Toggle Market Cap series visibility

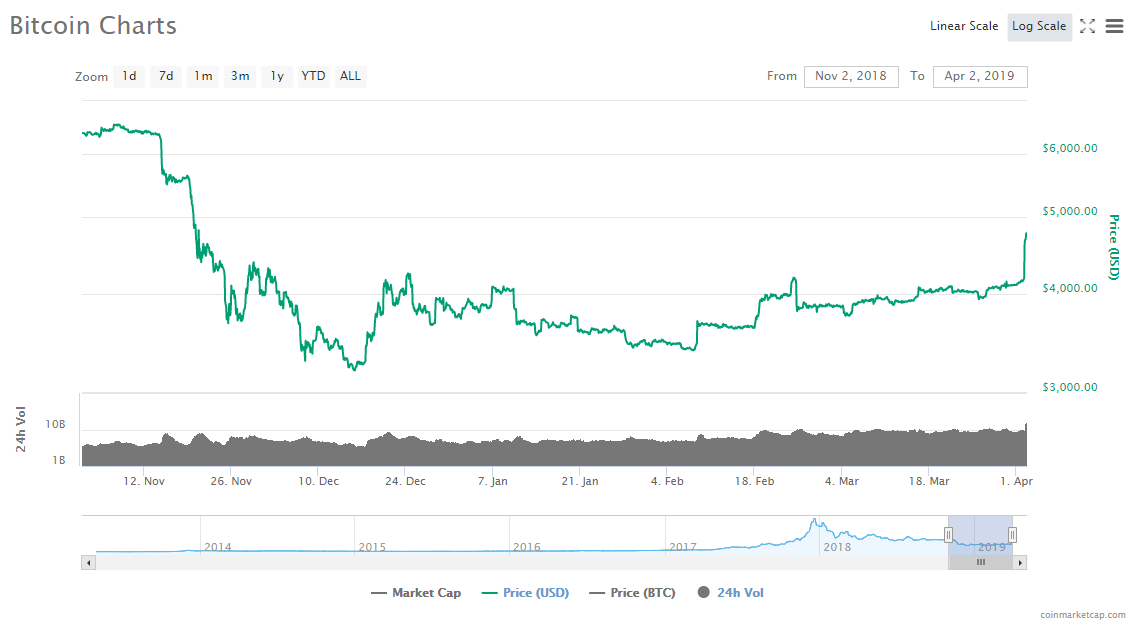[416, 593]
